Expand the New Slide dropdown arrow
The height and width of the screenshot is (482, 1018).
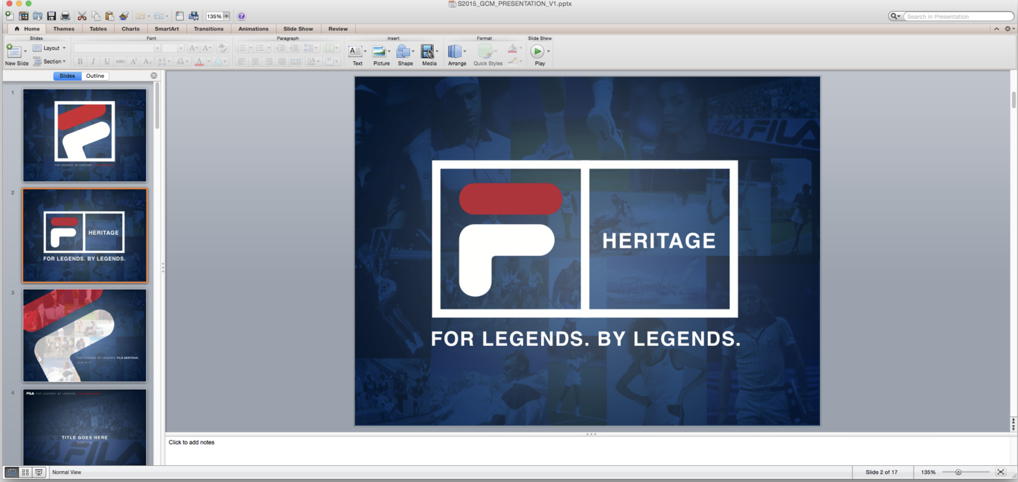[25, 51]
